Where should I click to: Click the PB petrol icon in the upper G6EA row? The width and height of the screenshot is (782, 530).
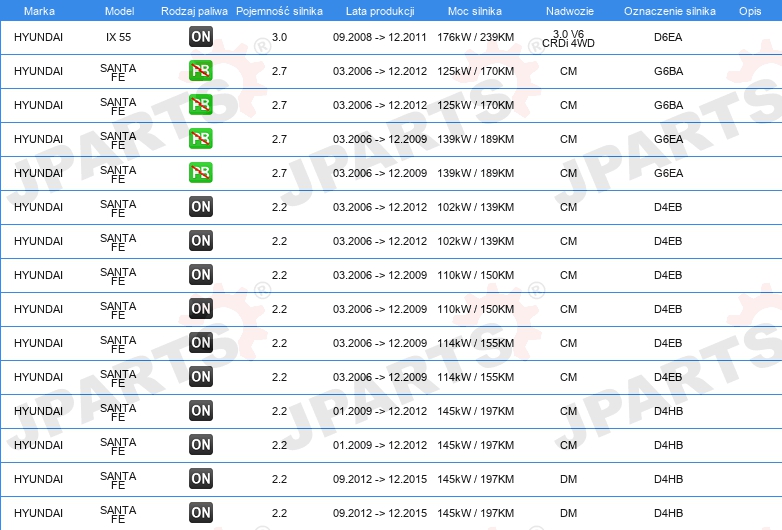[201, 139]
